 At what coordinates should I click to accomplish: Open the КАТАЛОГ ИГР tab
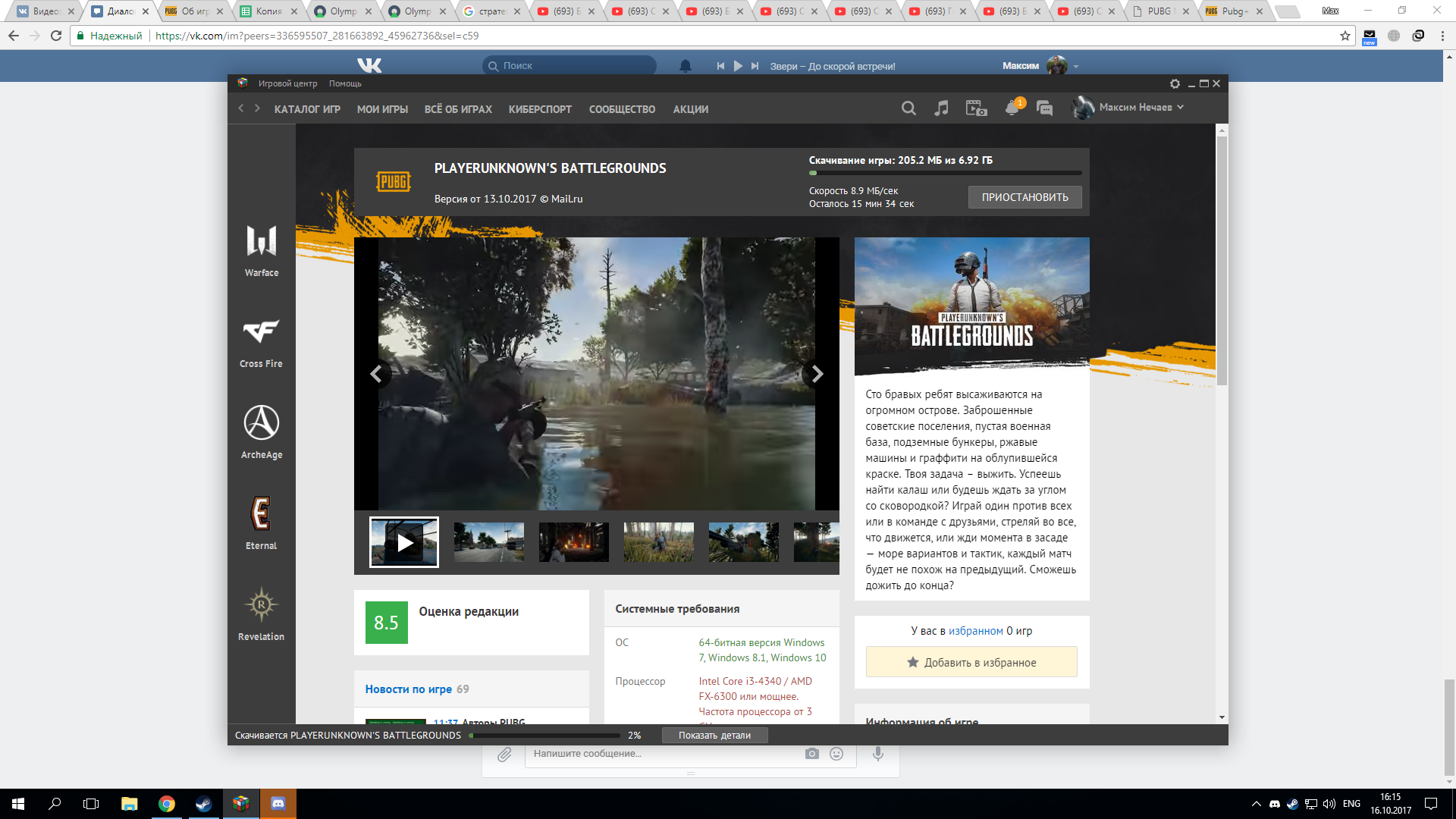point(307,109)
